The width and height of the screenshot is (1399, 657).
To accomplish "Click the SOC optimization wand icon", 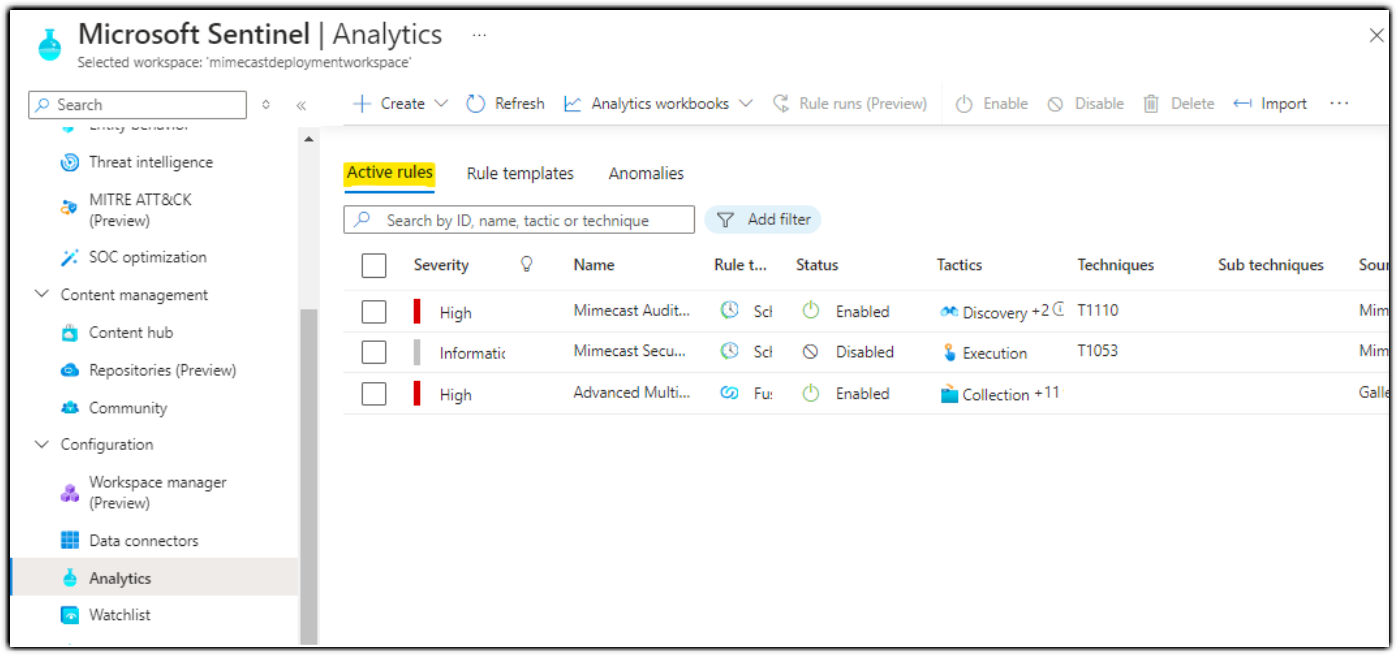I will pos(70,258).
